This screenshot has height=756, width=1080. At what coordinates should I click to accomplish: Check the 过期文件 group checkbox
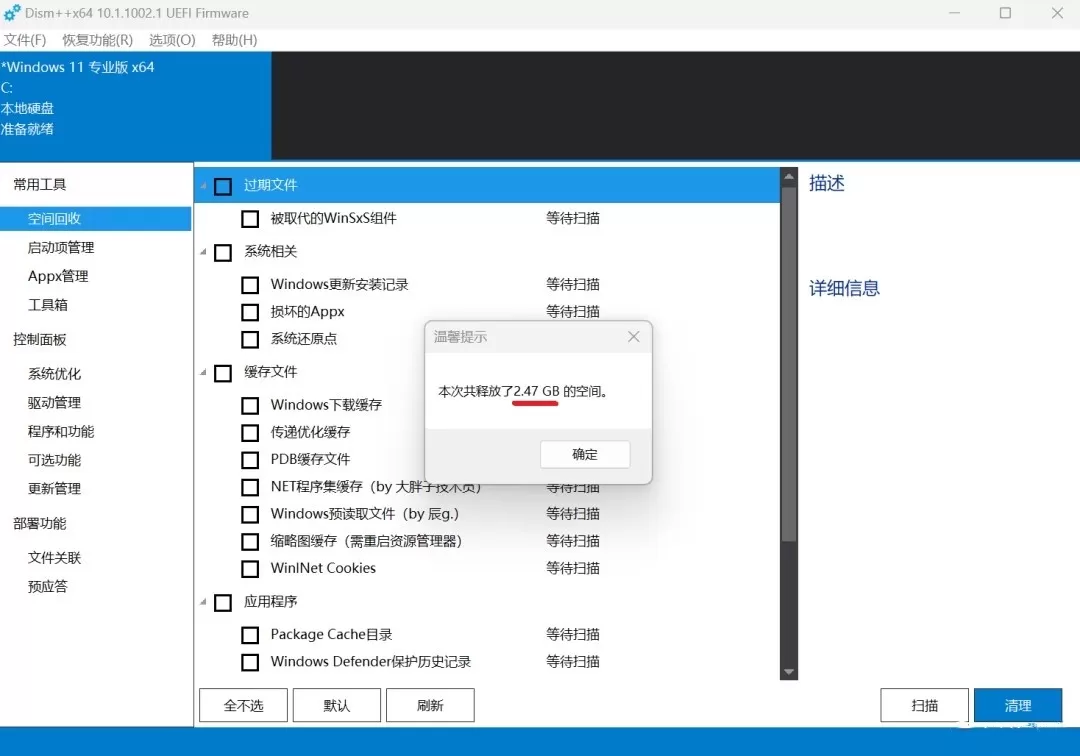(223, 187)
